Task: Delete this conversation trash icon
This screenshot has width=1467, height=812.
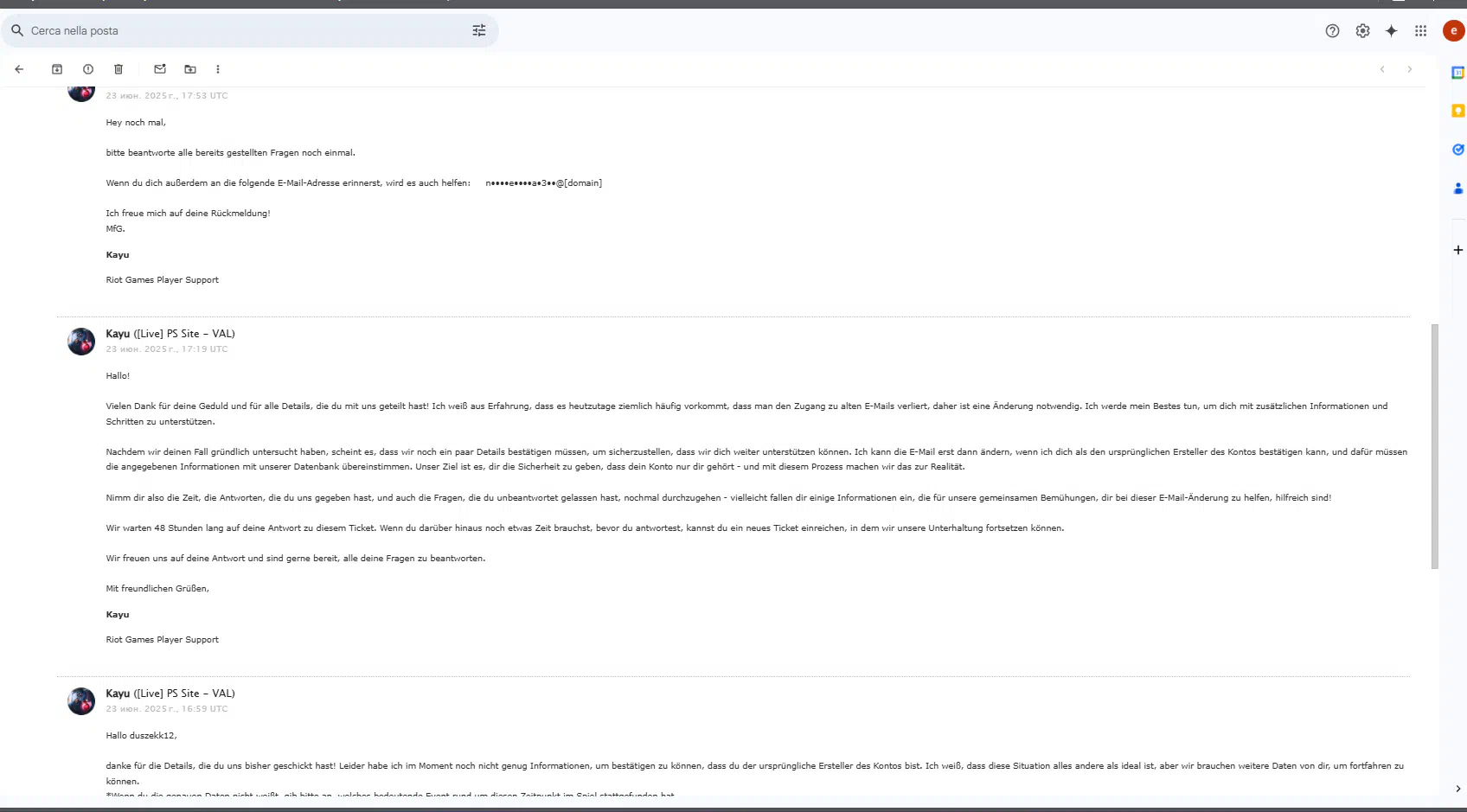Action: [119, 69]
